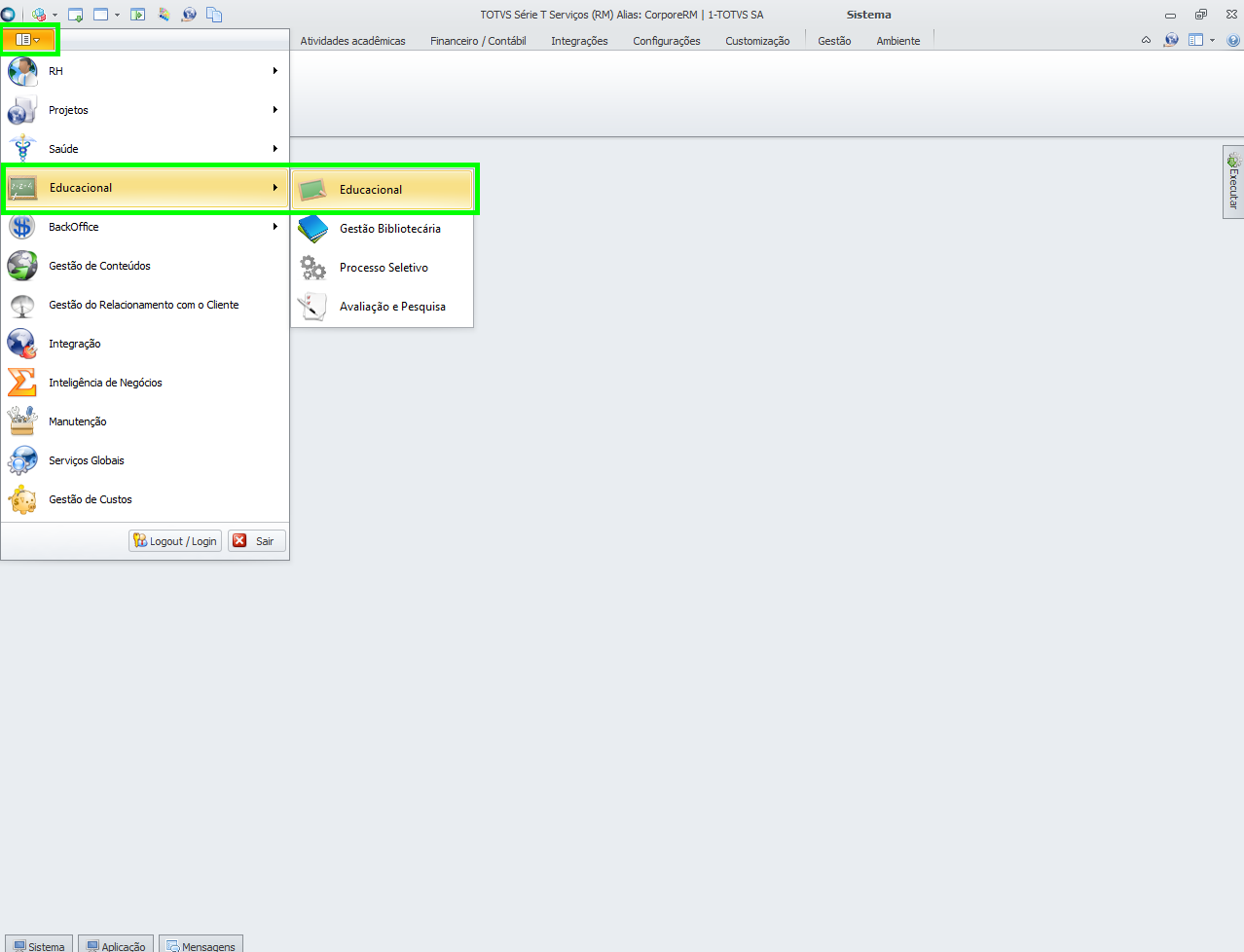Open help with the question mark icon
This screenshot has height=952, width=1244.
point(1233,40)
